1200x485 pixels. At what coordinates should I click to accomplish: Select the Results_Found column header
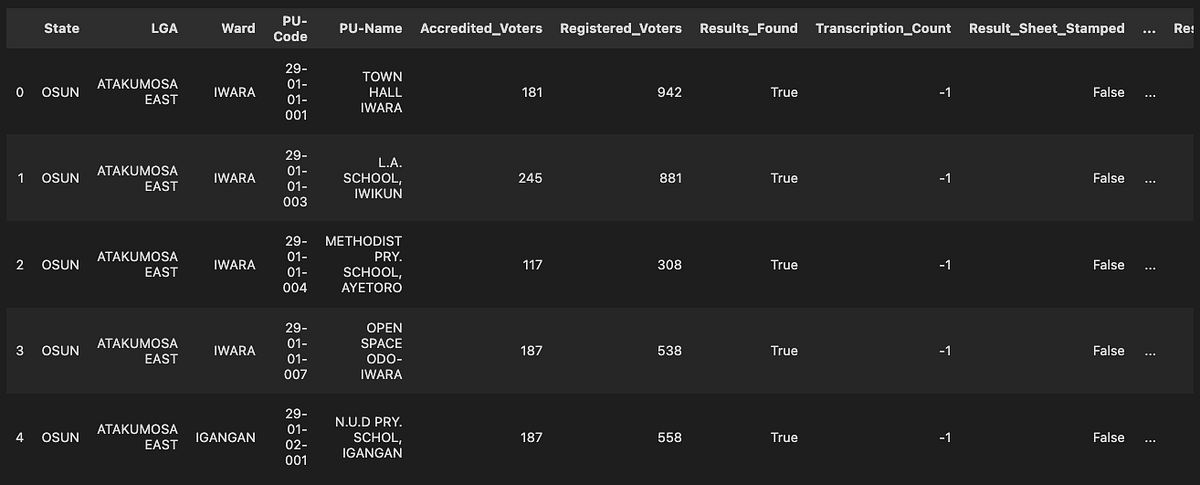pyautogui.click(x=749, y=28)
